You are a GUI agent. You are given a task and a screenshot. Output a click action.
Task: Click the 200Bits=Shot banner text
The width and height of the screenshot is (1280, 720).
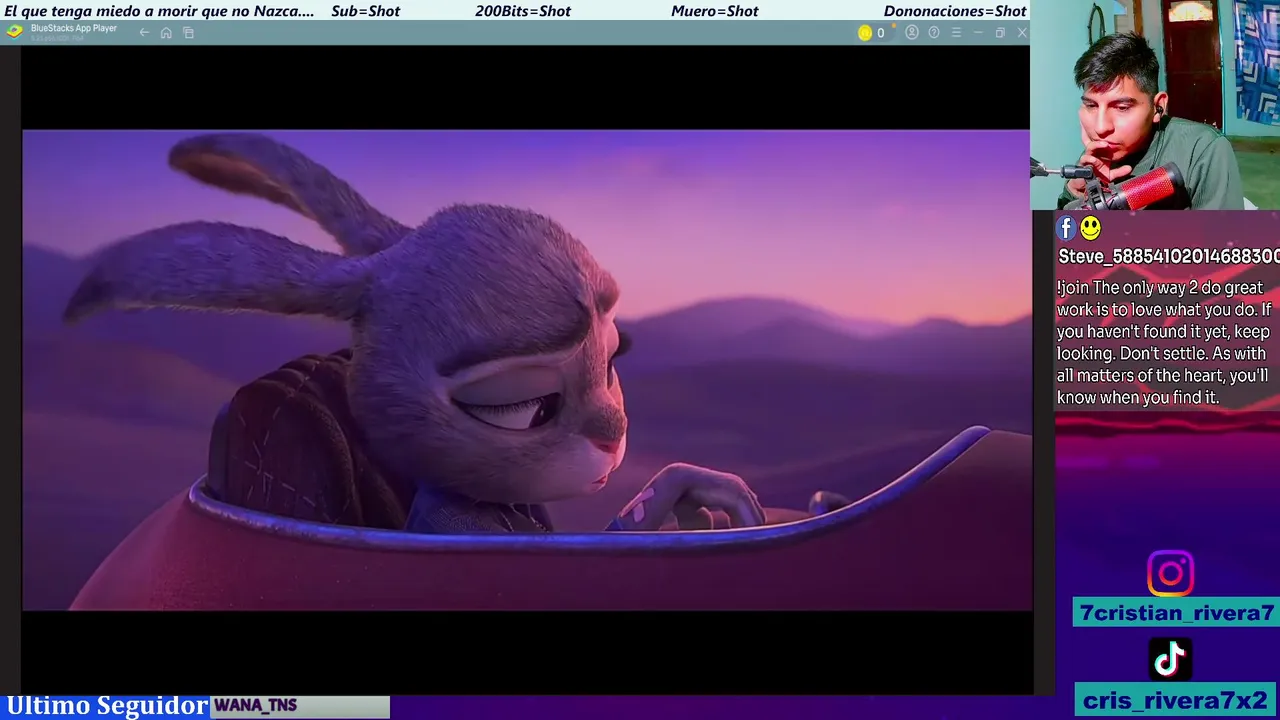coord(523,11)
